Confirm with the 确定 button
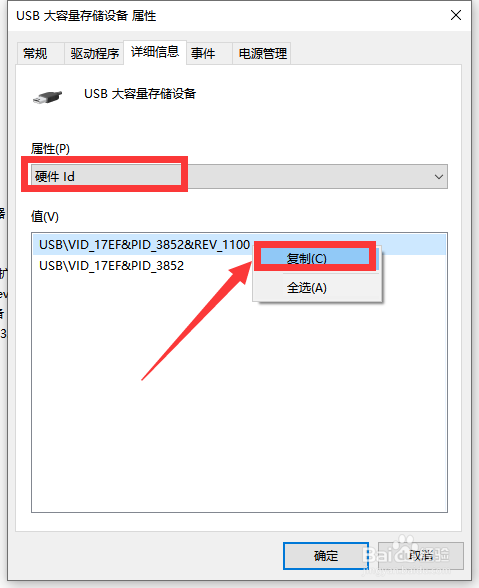Screen dimensions: 479x588 (326, 555)
